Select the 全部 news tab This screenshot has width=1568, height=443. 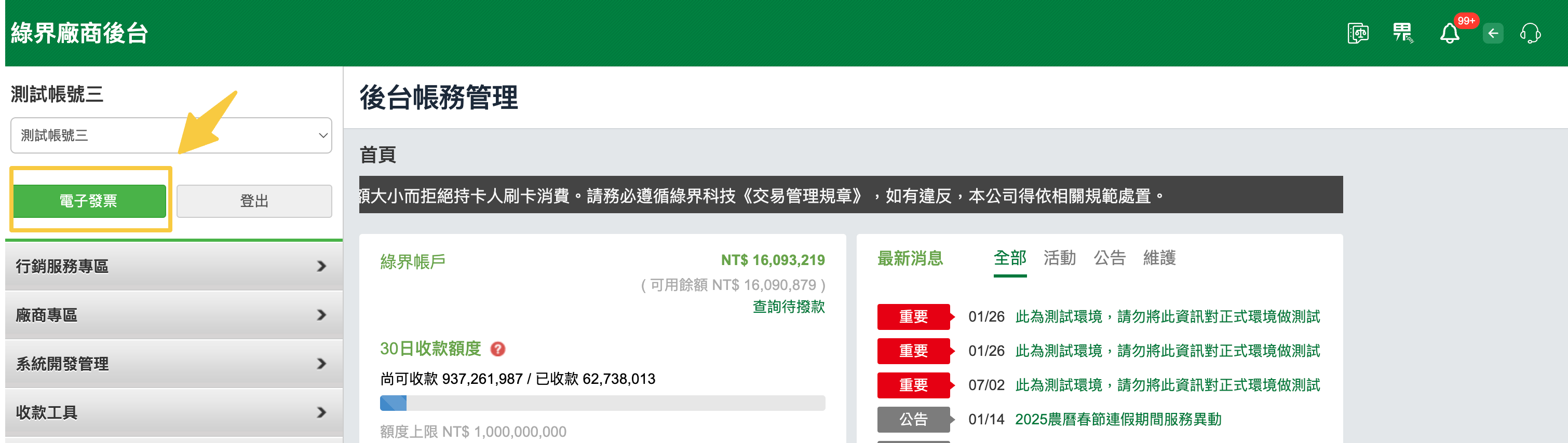click(x=1010, y=258)
